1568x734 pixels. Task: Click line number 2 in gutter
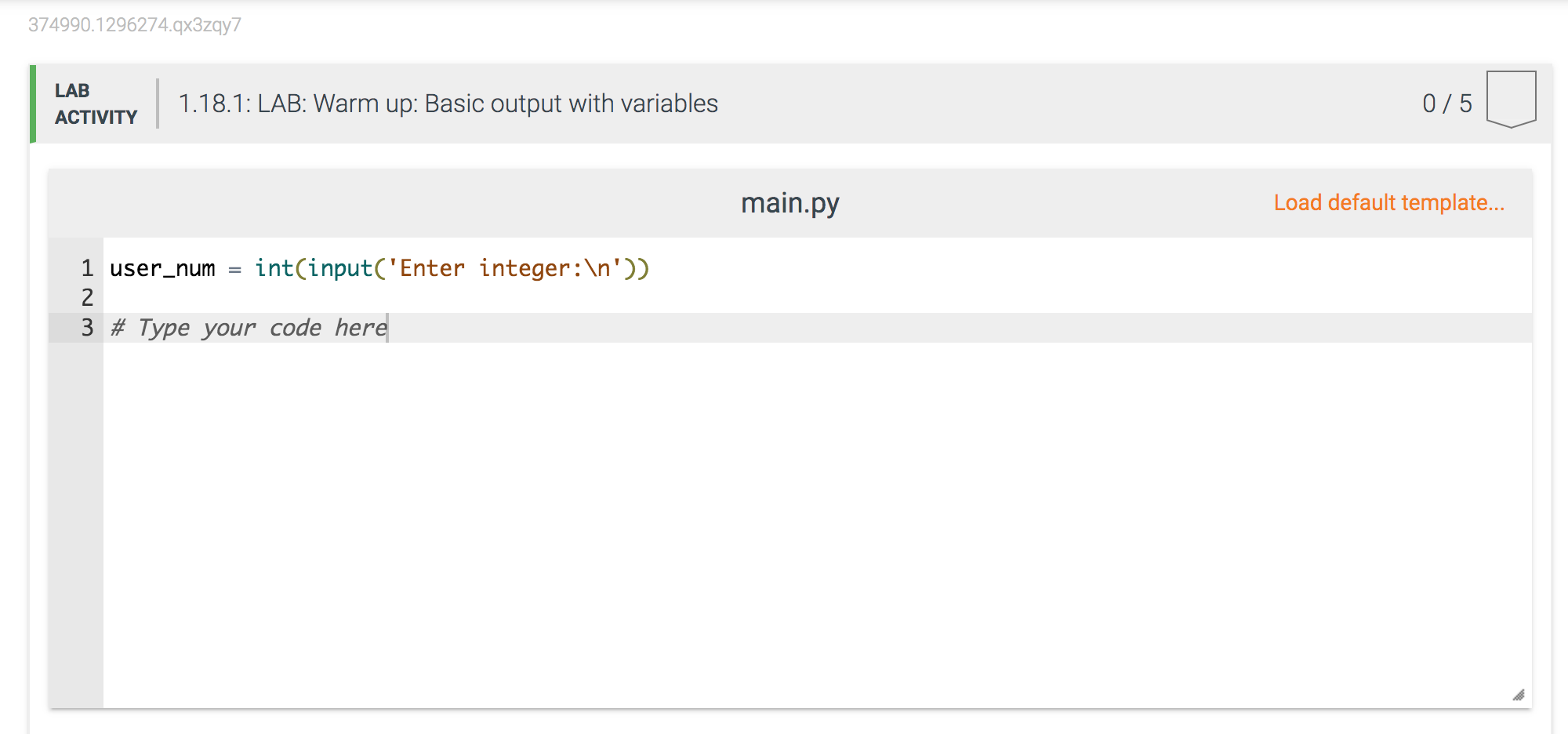pyautogui.click(x=87, y=297)
